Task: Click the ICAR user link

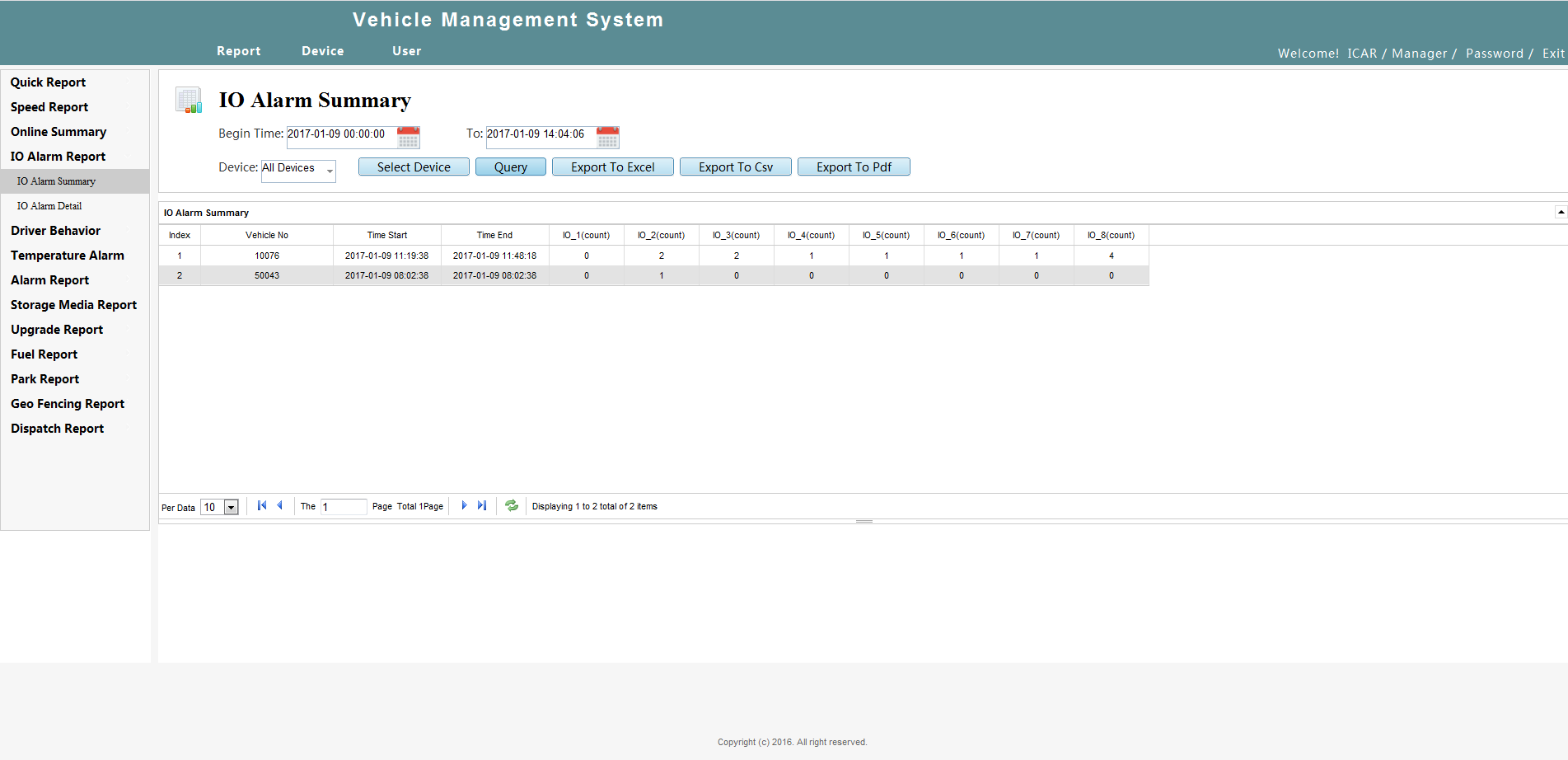Action: coord(1362,54)
